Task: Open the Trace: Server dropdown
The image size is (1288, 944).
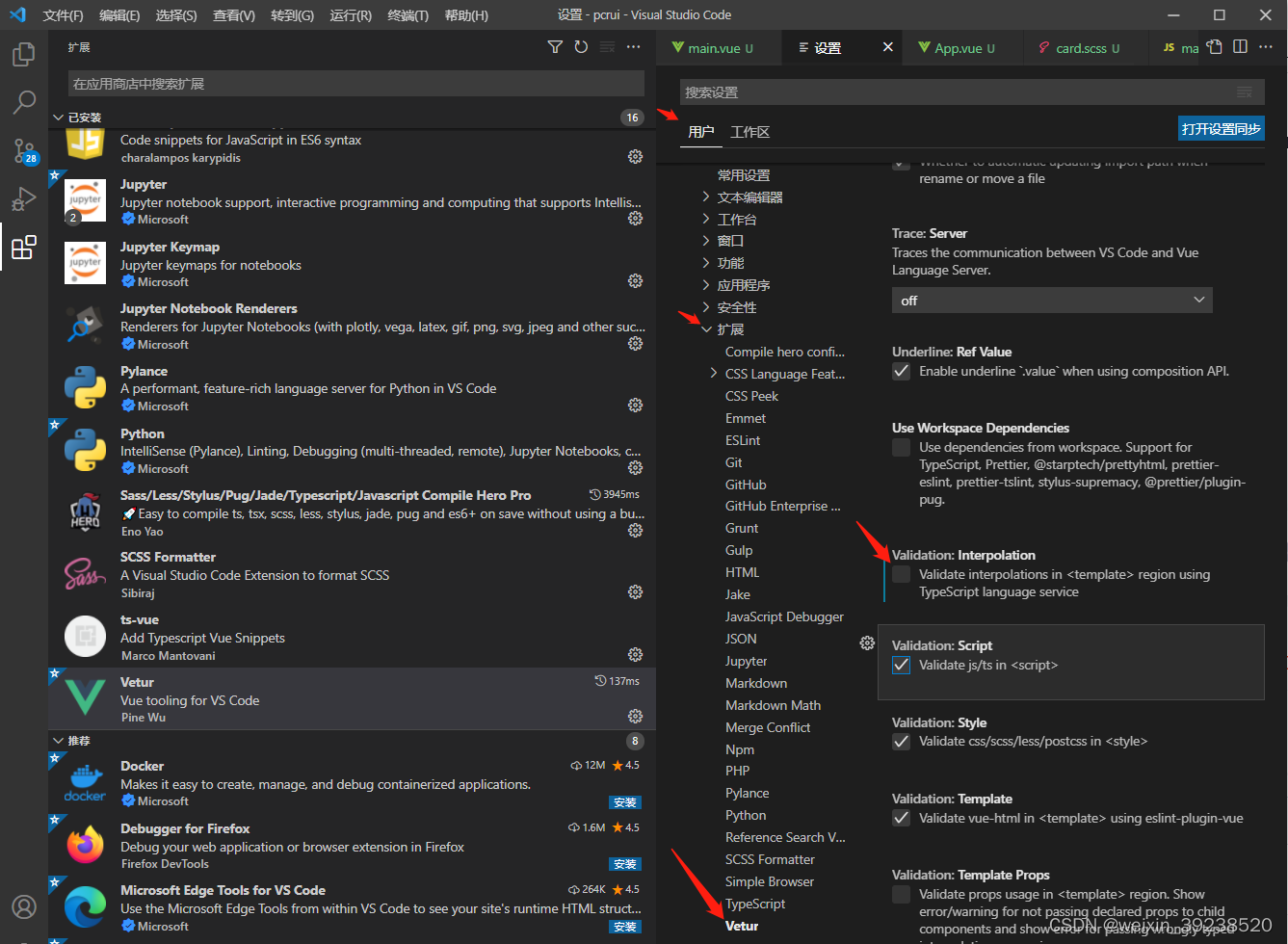Action: point(1051,300)
